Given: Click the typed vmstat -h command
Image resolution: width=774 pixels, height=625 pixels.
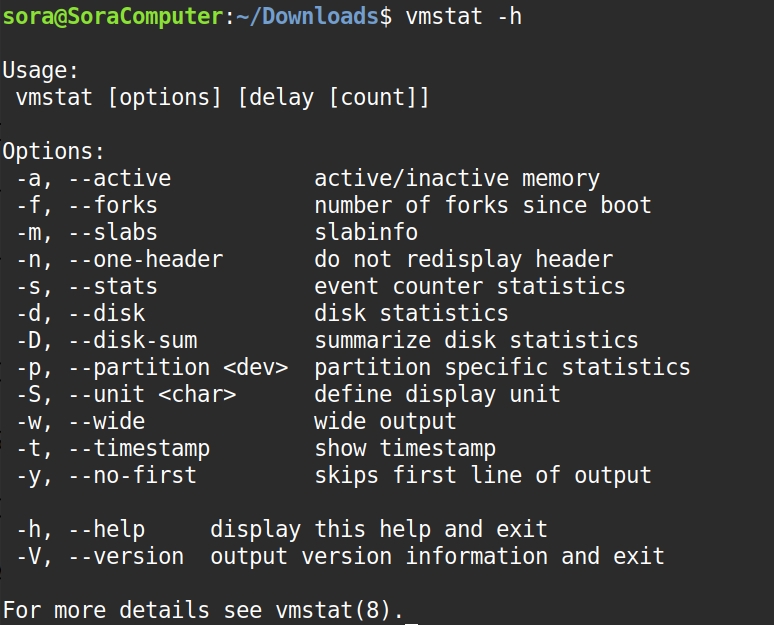Looking at the screenshot, I should click(x=464, y=16).
